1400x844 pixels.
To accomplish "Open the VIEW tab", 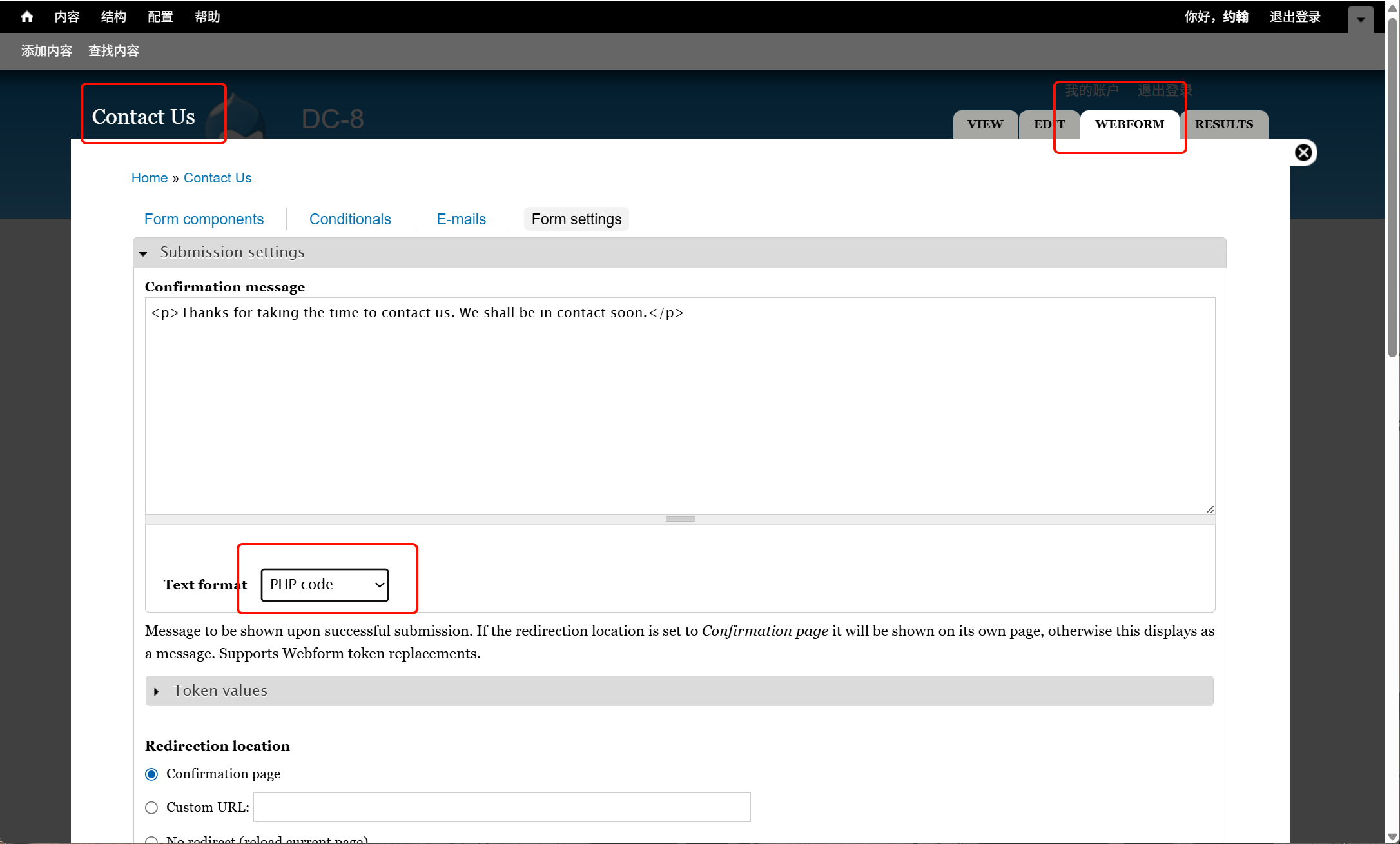I will tap(985, 124).
